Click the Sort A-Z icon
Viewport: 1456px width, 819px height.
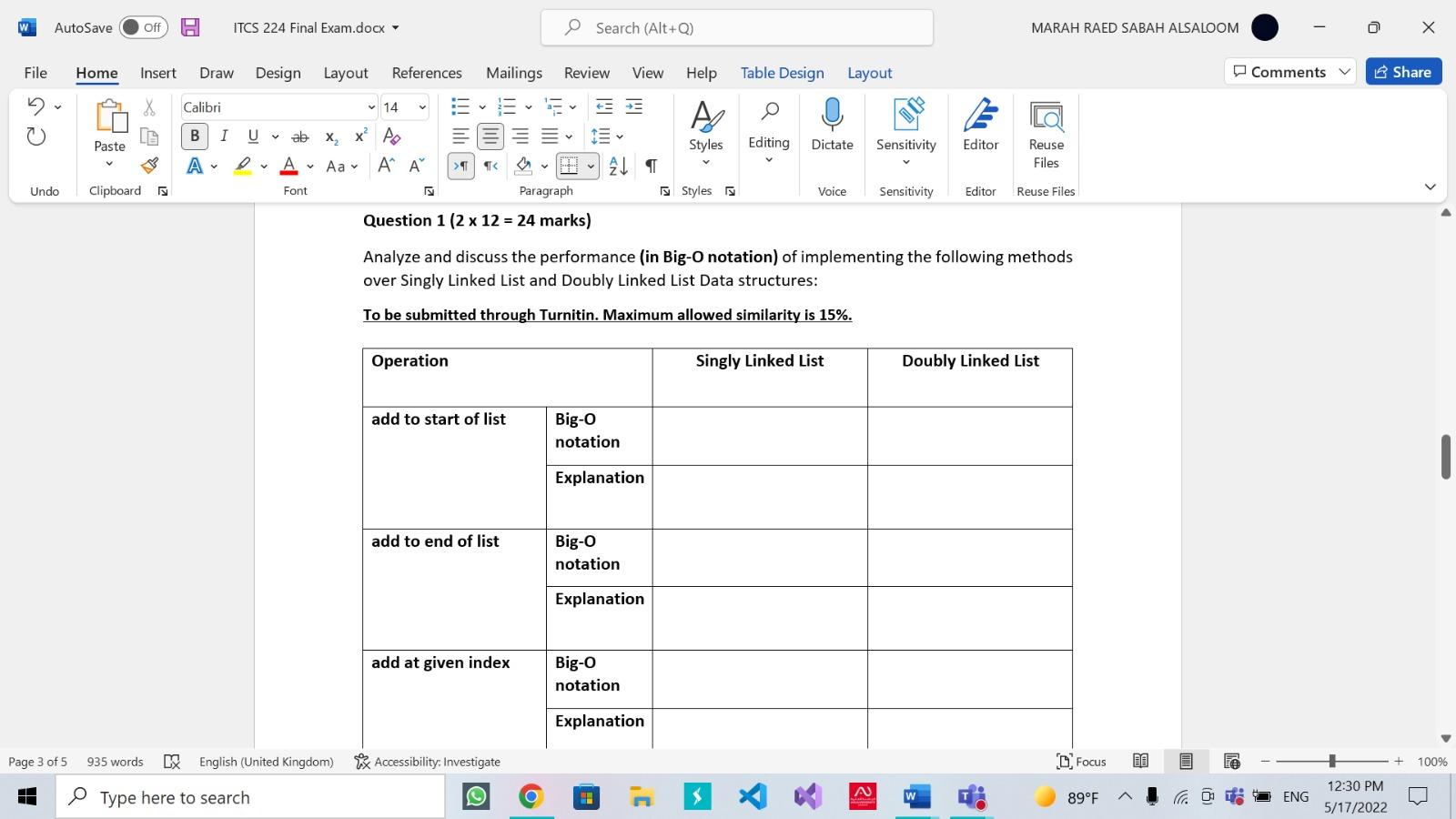click(x=618, y=166)
